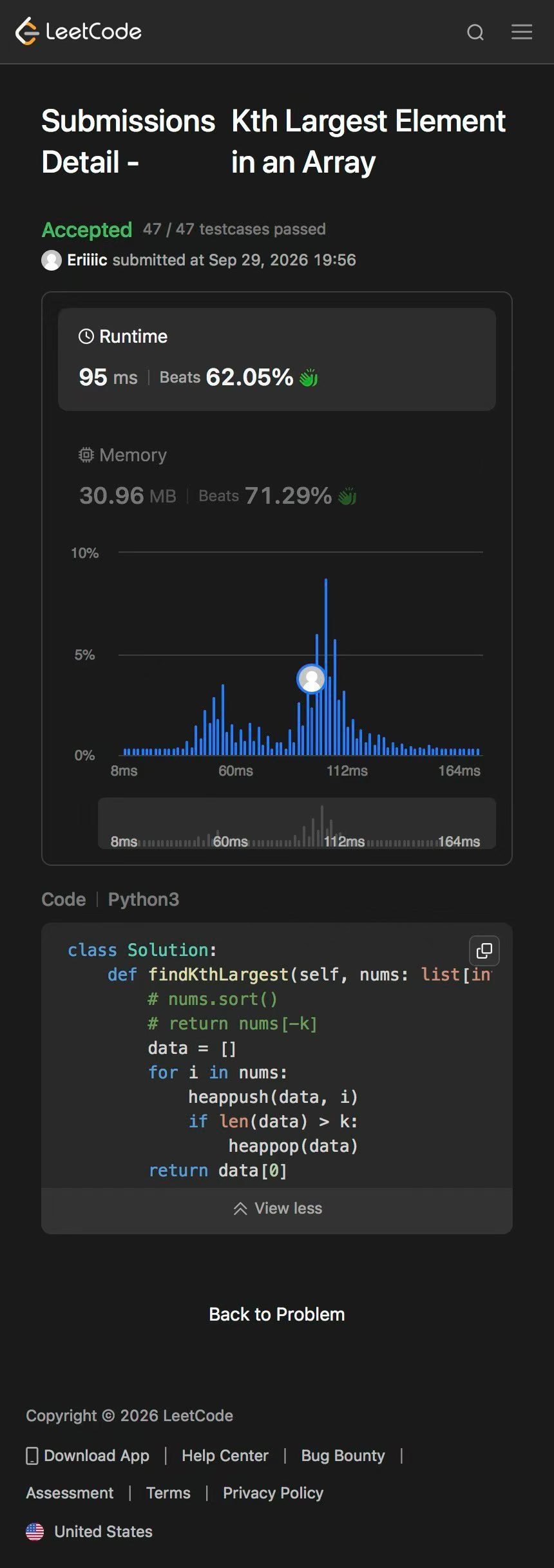Go Back to Problem
Screen dimensions: 554x1568
(277, 1314)
